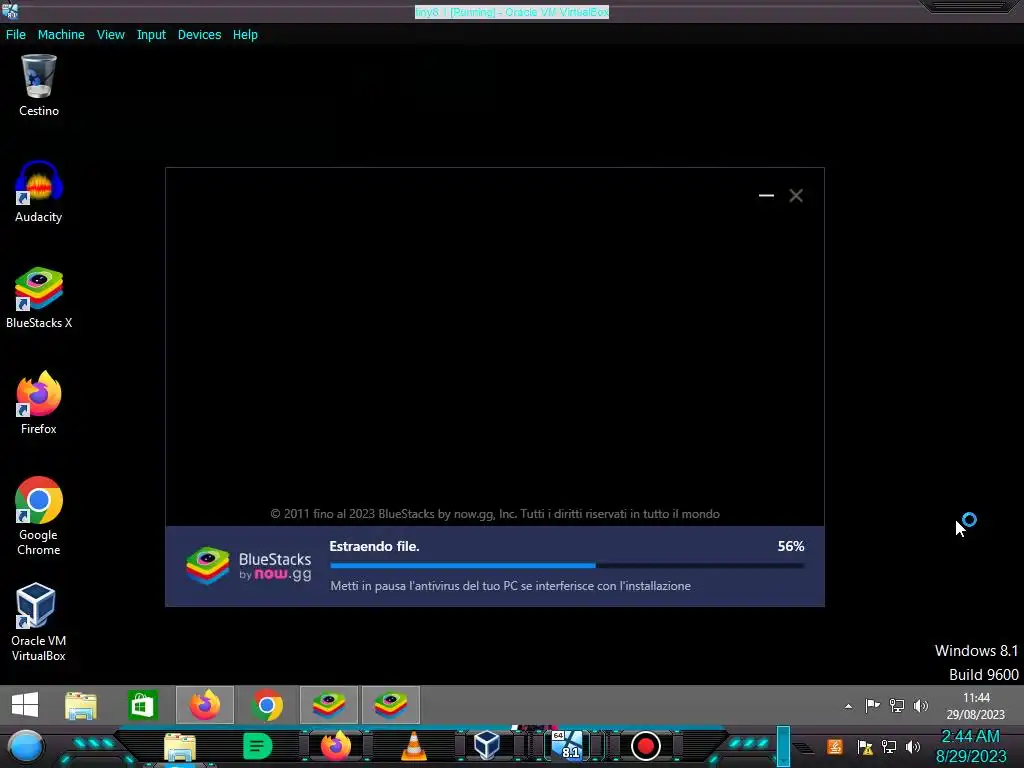Show hidden icons in guest system tray
Screen dimensions: 1024x768
pyautogui.click(x=848, y=706)
